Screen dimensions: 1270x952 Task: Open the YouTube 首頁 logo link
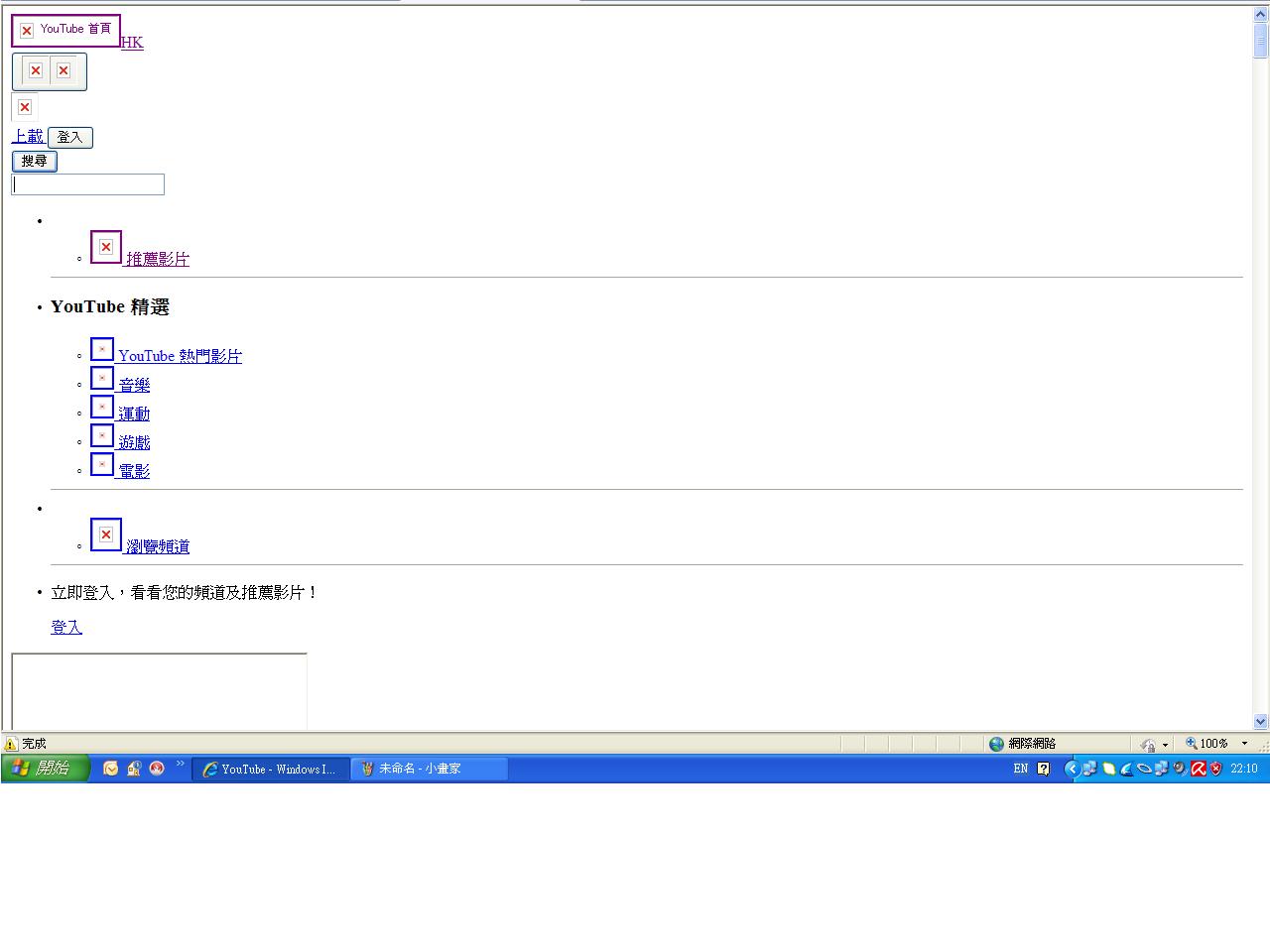[x=65, y=31]
